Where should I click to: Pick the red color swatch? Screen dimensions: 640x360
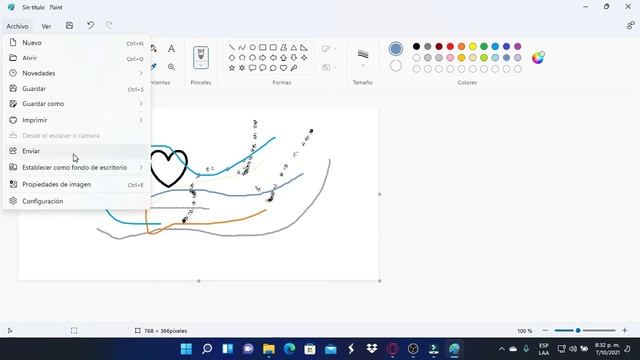(x=450, y=46)
